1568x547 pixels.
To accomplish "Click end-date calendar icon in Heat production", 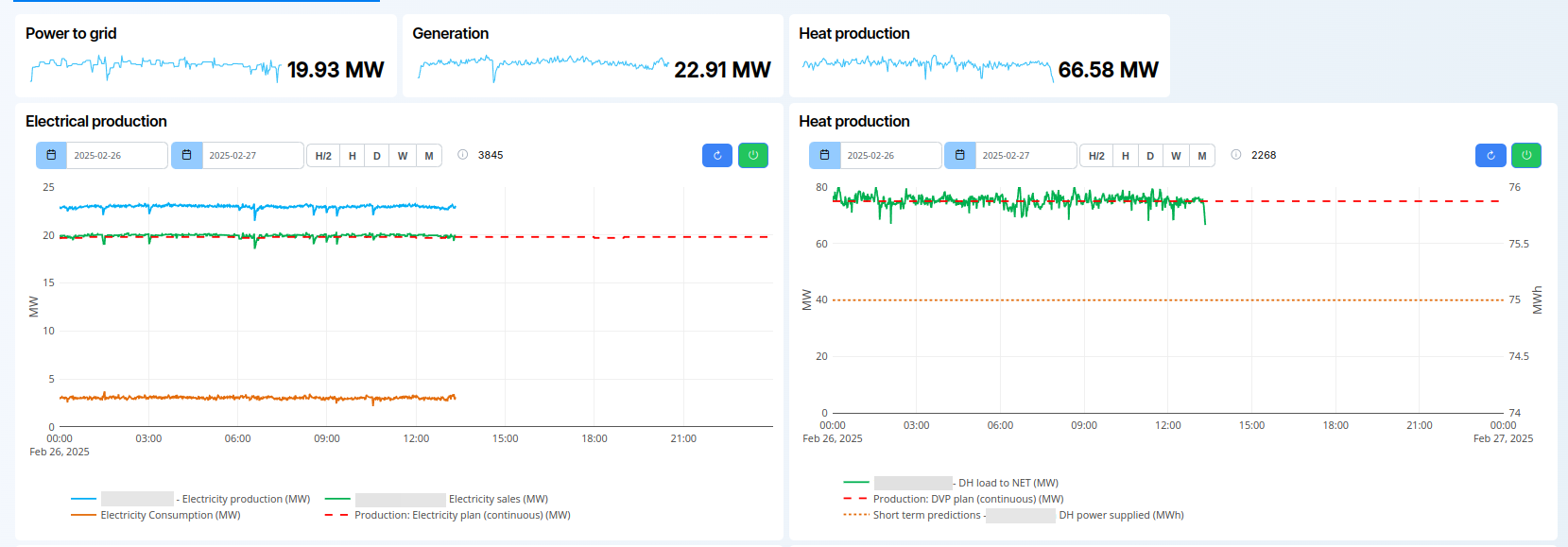I will click(959, 155).
